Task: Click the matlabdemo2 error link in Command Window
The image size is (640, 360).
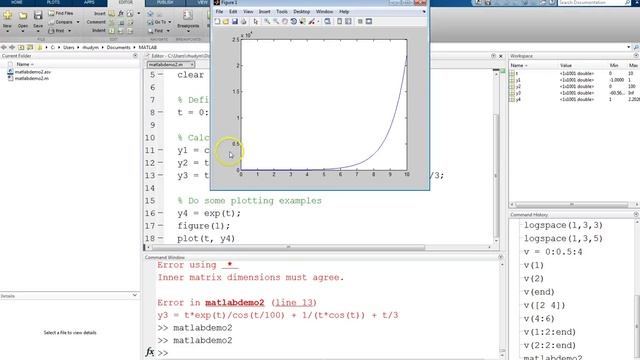Action: [x=235, y=303]
